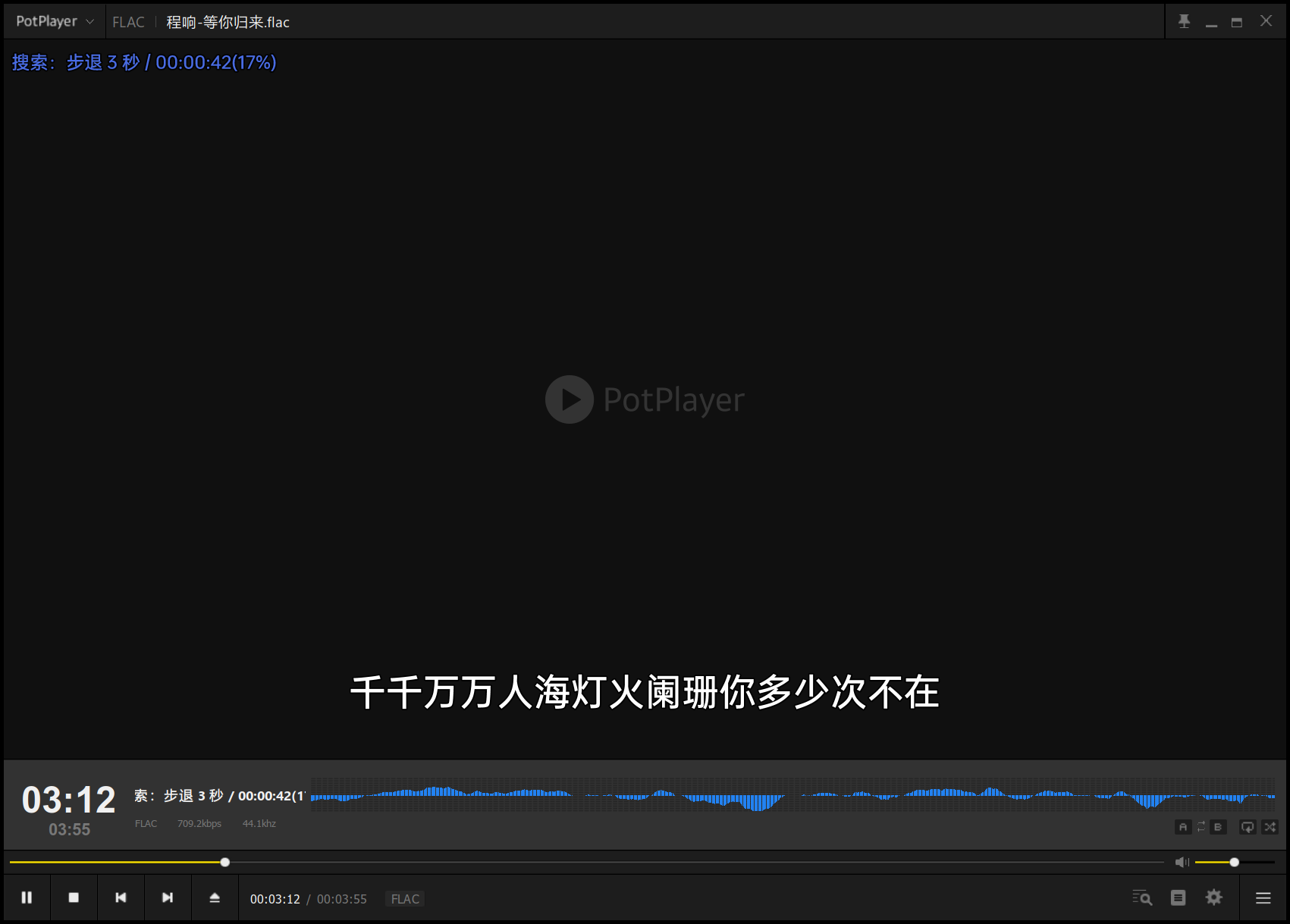Click the FLAC codec label in info panel
This screenshot has height=924, width=1290.
146,823
